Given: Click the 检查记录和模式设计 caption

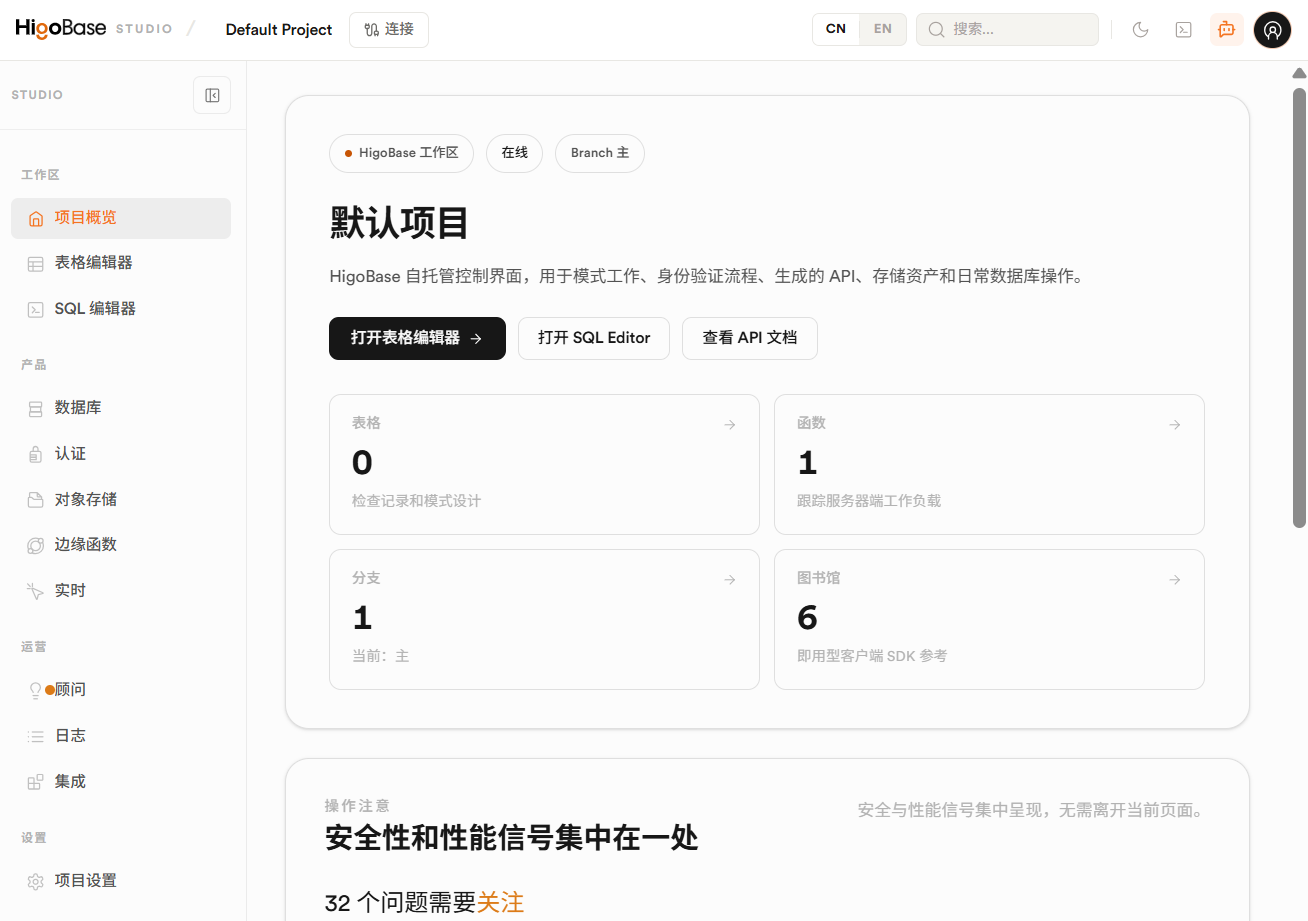Looking at the screenshot, I should point(416,501).
